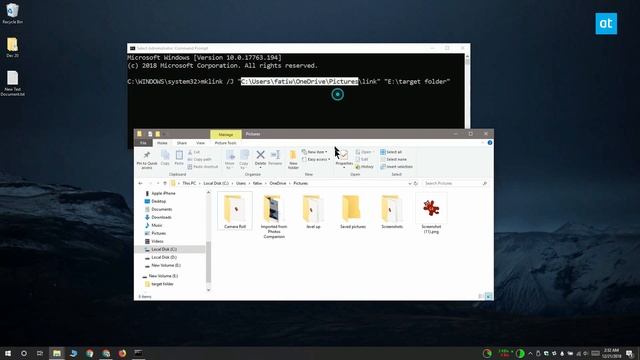Viewport: 640px width, 360px height.
Task: Select Documents in navigation pane
Action: coord(158,209)
